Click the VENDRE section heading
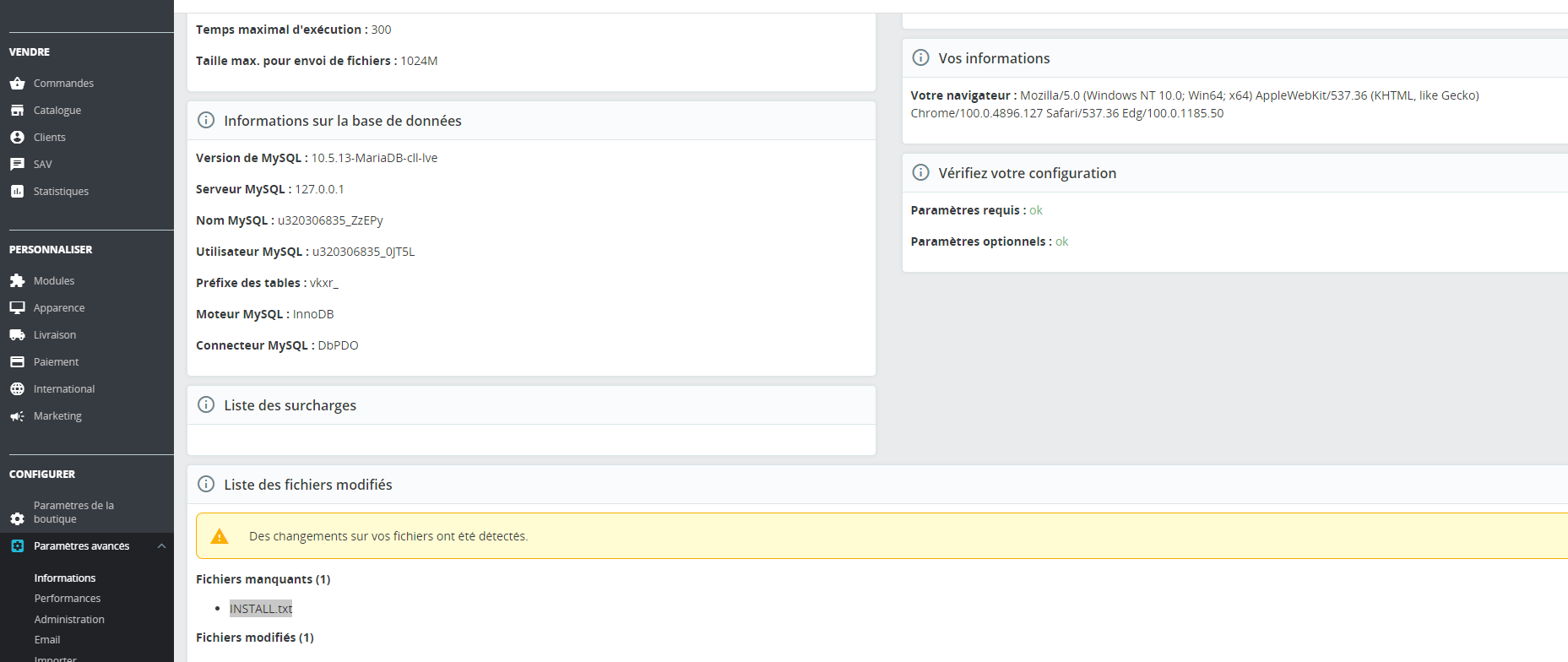Image resolution: width=1568 pixels, height=662 pixels. pyautogui.click(x=30, y=52)
